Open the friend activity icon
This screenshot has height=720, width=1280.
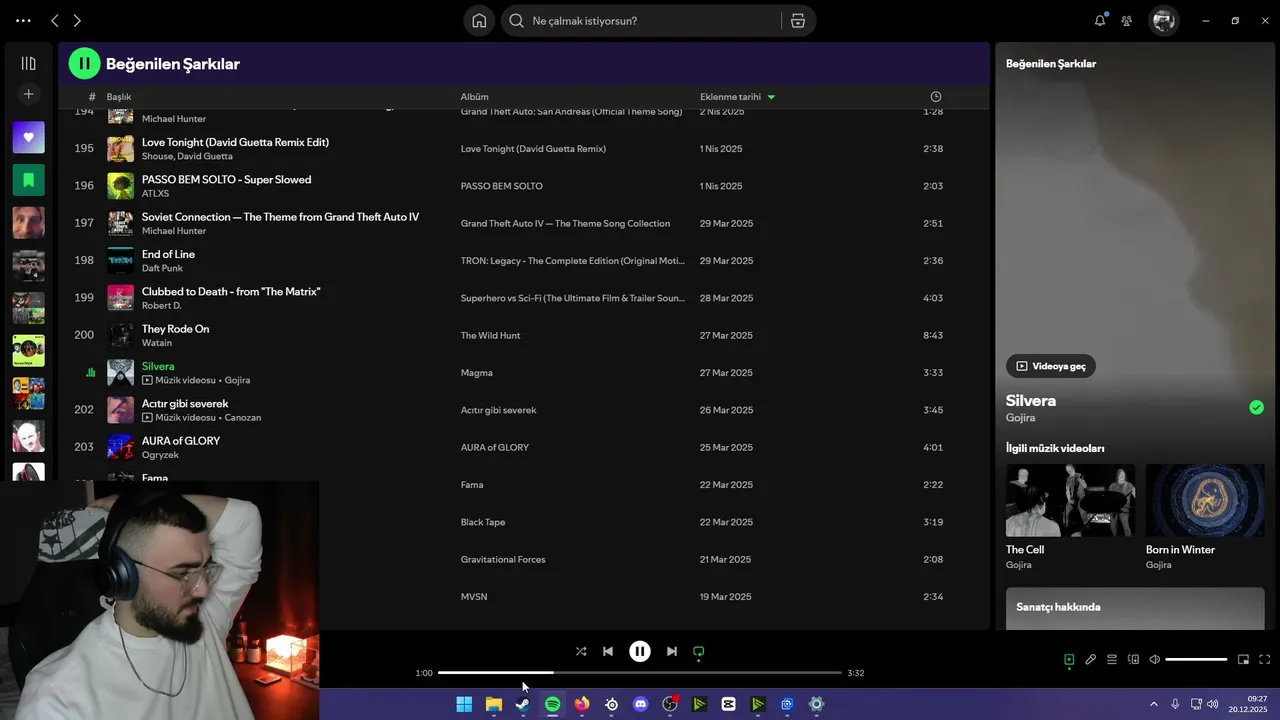point(1127,20)
